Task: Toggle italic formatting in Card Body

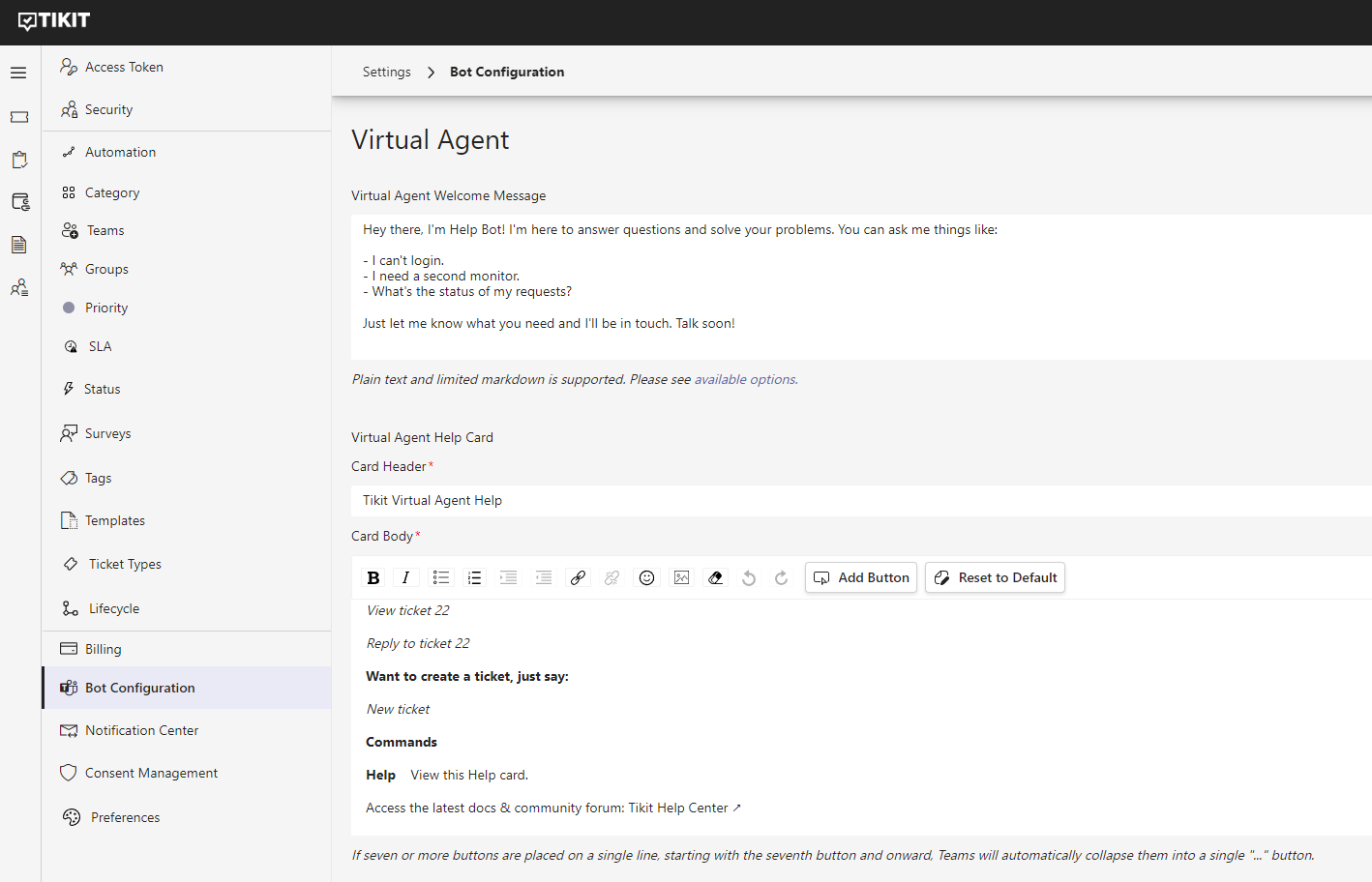Action: coord(405,577)
